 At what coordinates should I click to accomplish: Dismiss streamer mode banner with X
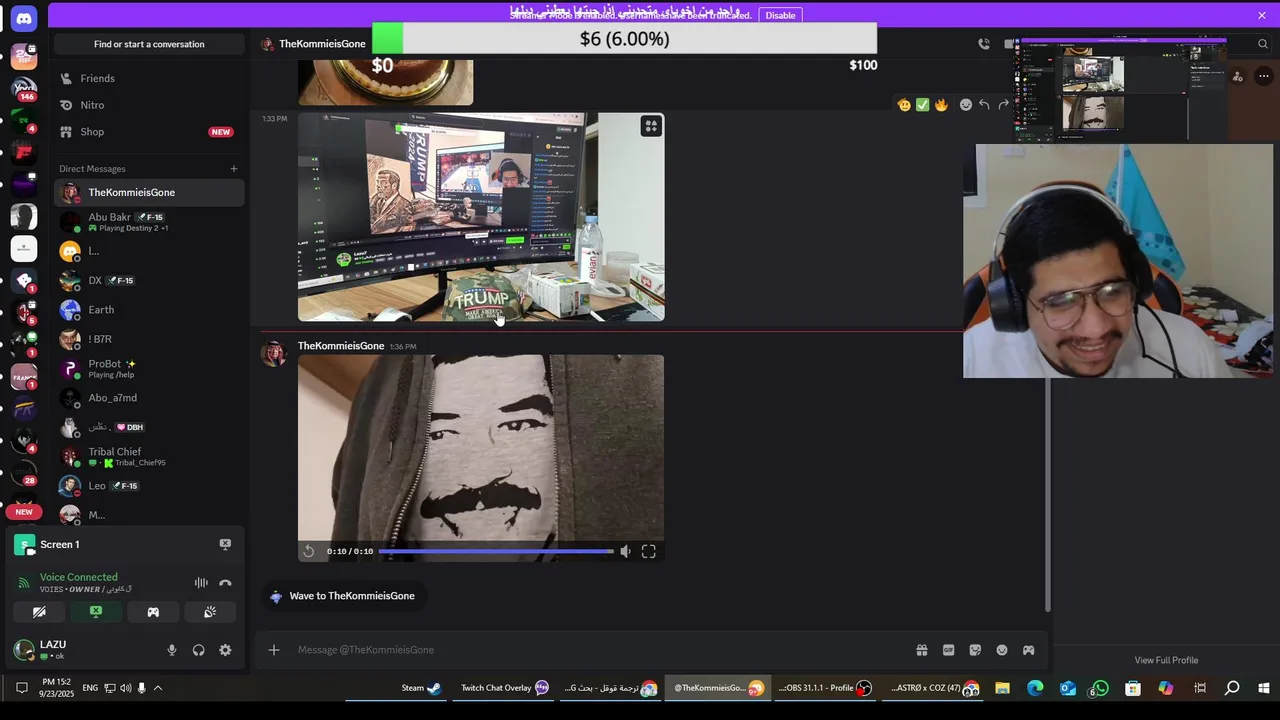tap(1262, 15)
